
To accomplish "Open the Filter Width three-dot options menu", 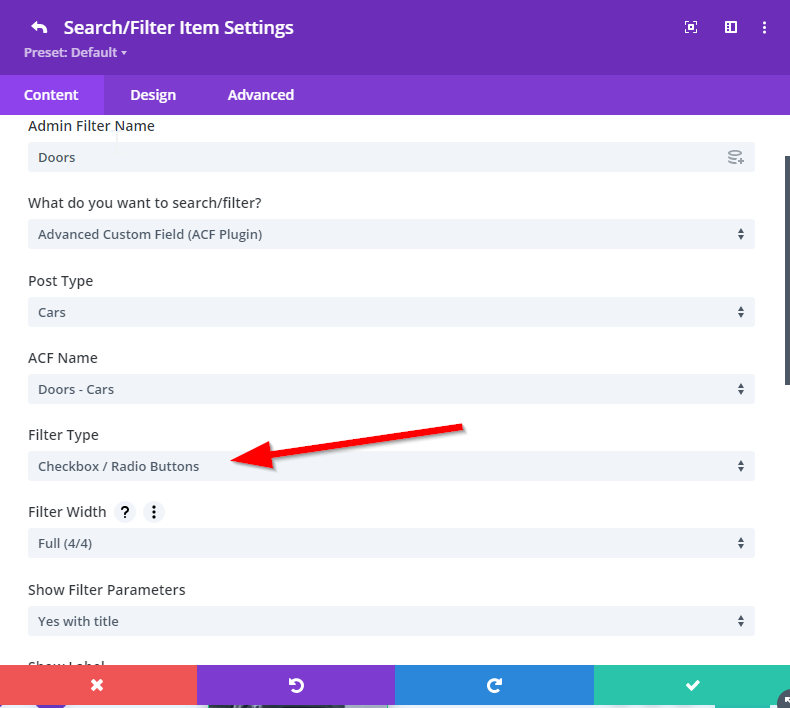I will click(x=153, y=512).
